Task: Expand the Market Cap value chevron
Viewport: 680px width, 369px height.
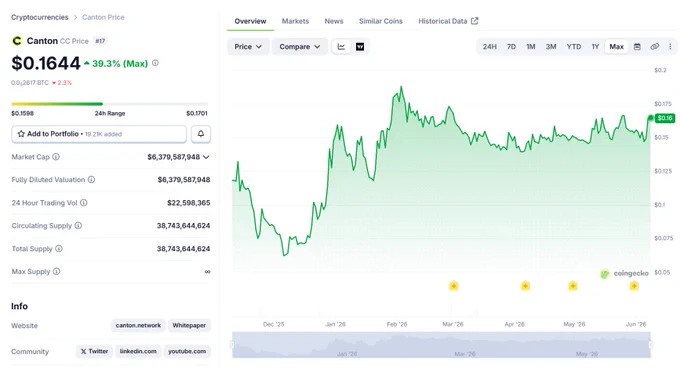Action: (206, 157)
